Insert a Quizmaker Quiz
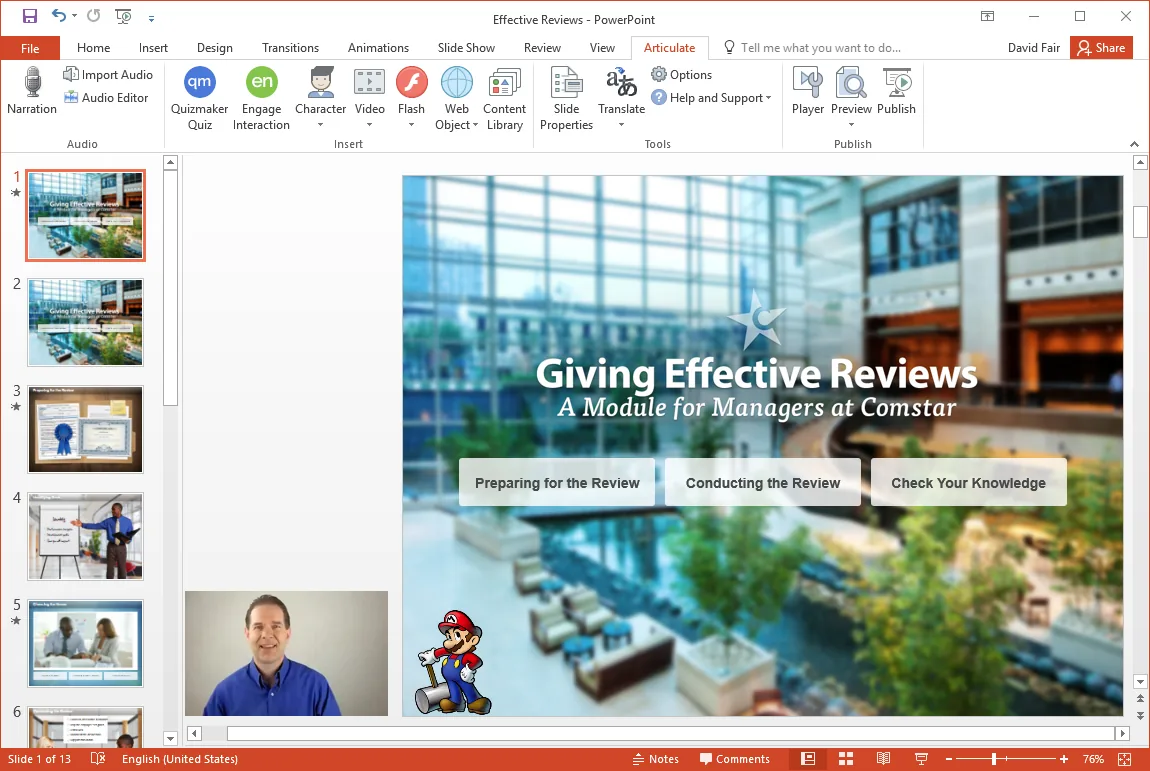1150x771 pixels. pyautogui.click(x=199, y=99)
